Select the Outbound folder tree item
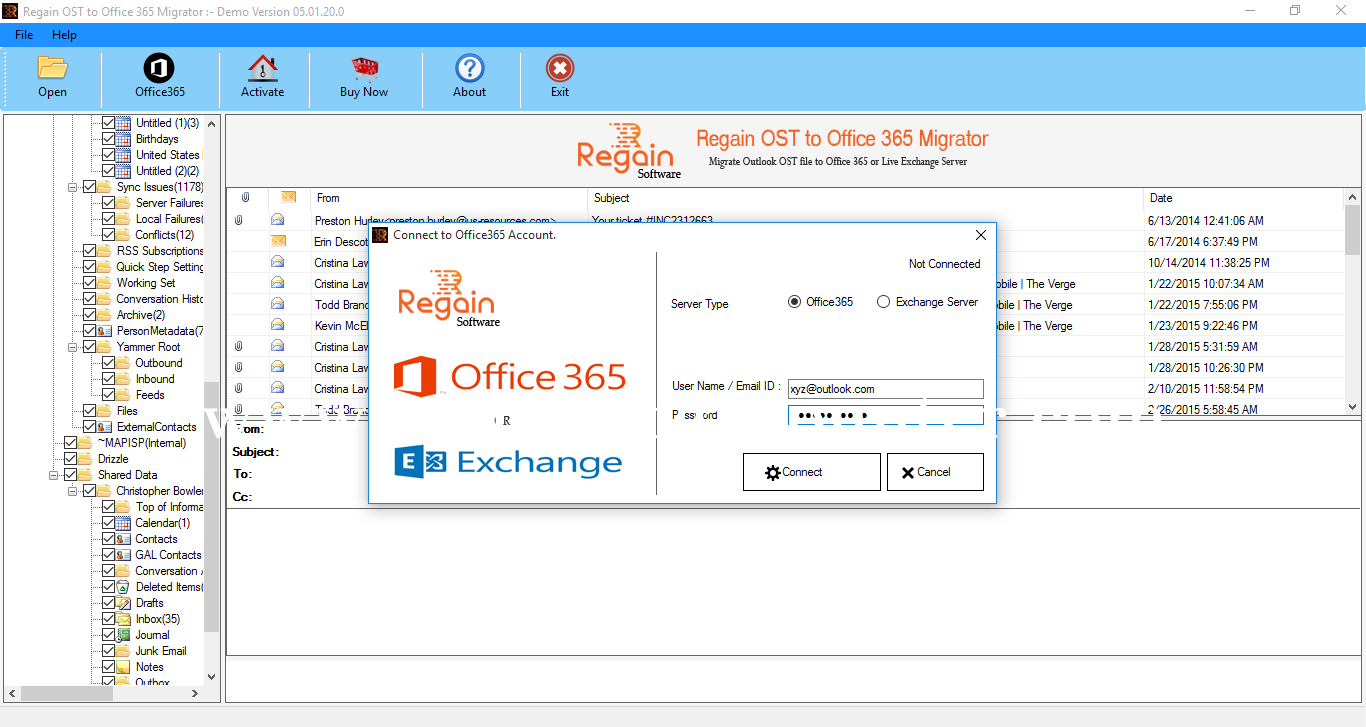 coord(159,363)
